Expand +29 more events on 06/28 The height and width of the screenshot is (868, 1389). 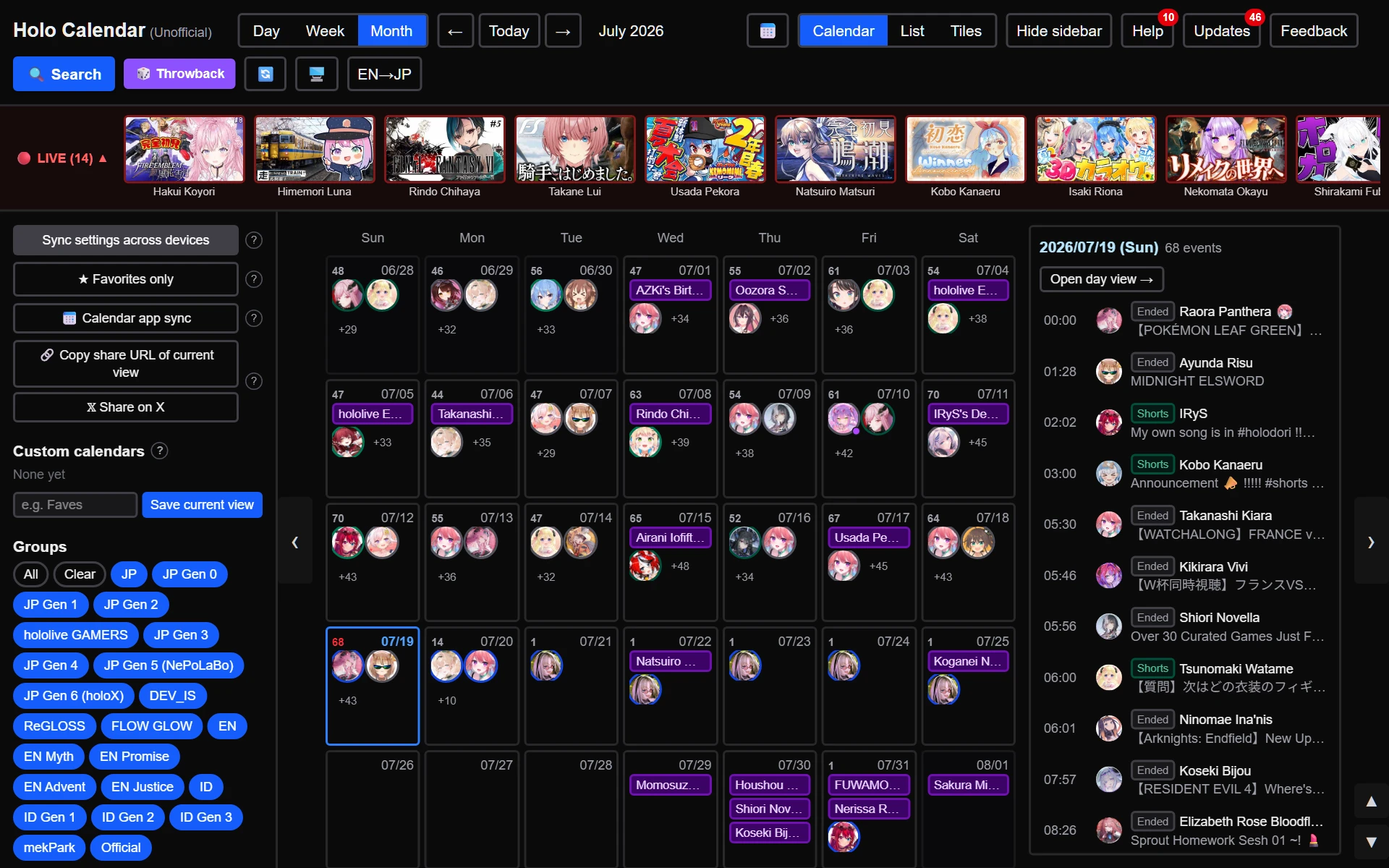click(347, 330)
